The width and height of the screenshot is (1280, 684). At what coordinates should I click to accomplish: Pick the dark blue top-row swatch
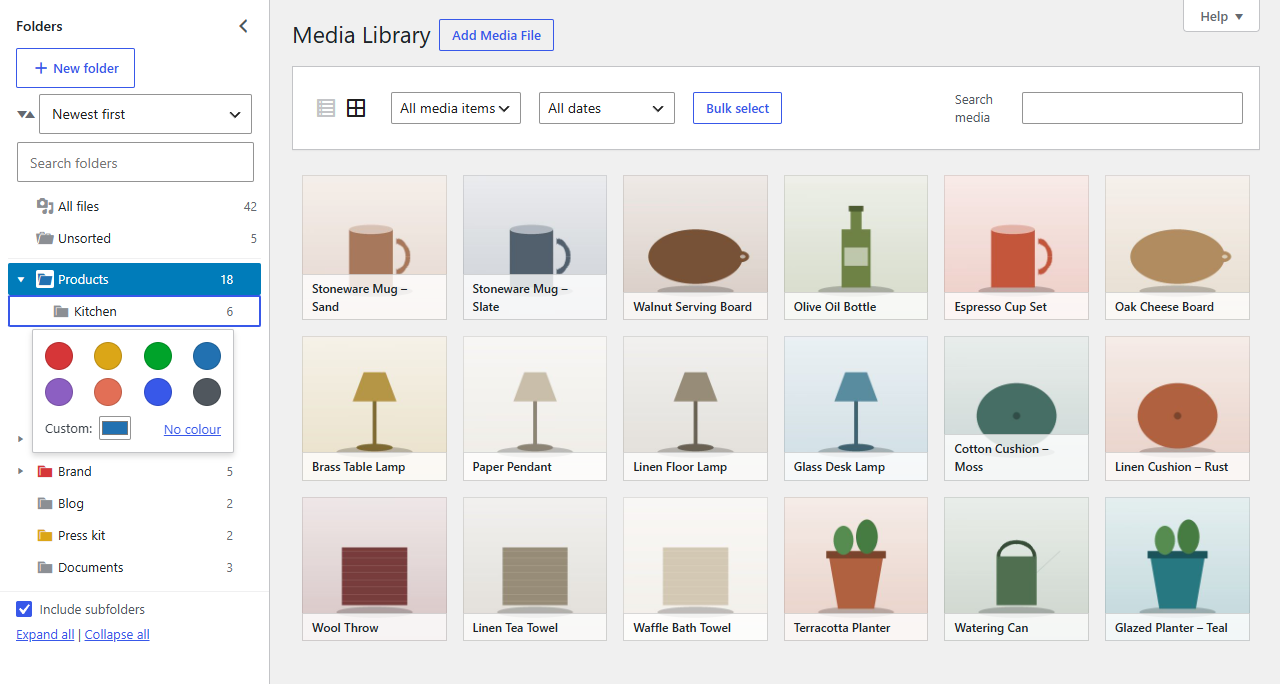pyautogui.click(x=207, y=355)
